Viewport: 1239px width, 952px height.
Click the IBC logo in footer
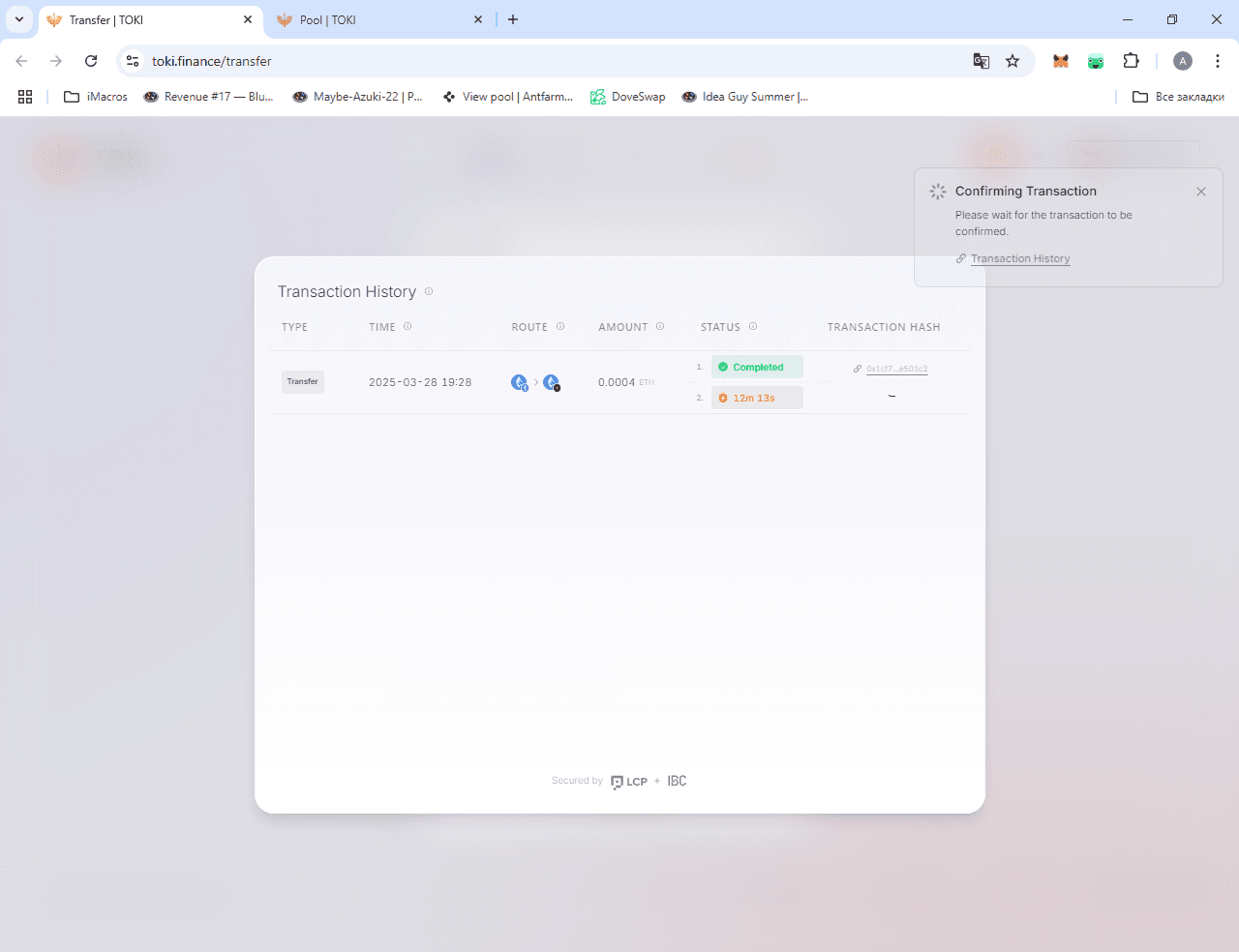tap(677, 781)
